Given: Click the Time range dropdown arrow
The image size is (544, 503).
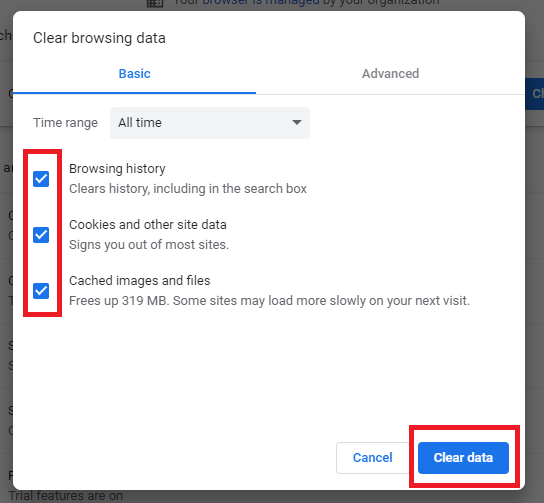Looking at the screenshot, I should click(297, 122).
